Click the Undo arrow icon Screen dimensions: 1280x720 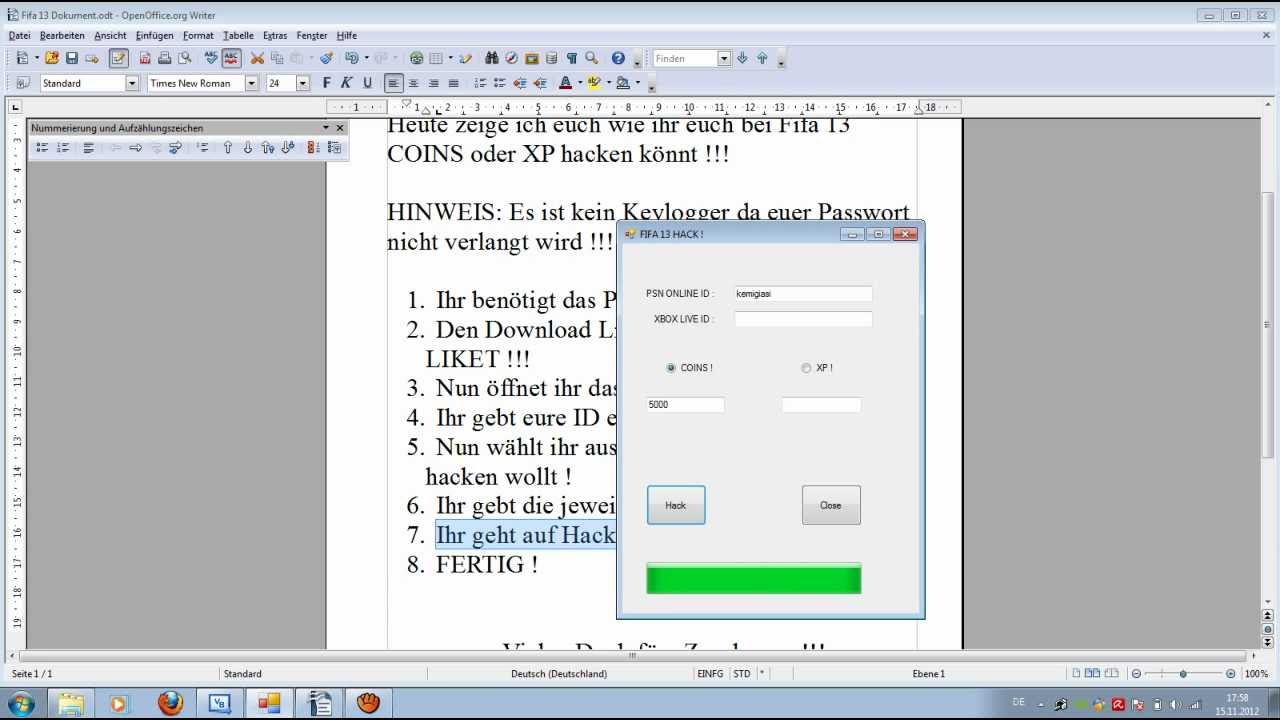pyautogui.click(x=351, y=58)
